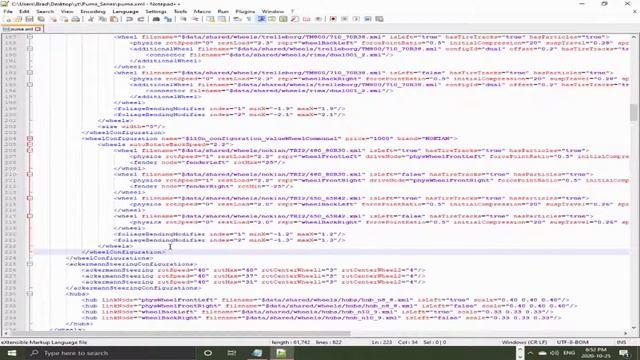Collapse the ackermannSteeringConfigurations fold marker
The width and height of the screenshot is (640, 360).
point(30,264)
